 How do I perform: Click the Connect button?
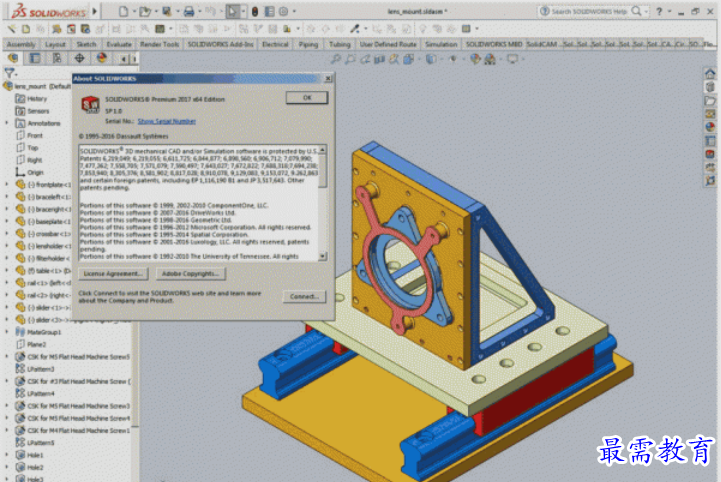(x=304, y=297)
